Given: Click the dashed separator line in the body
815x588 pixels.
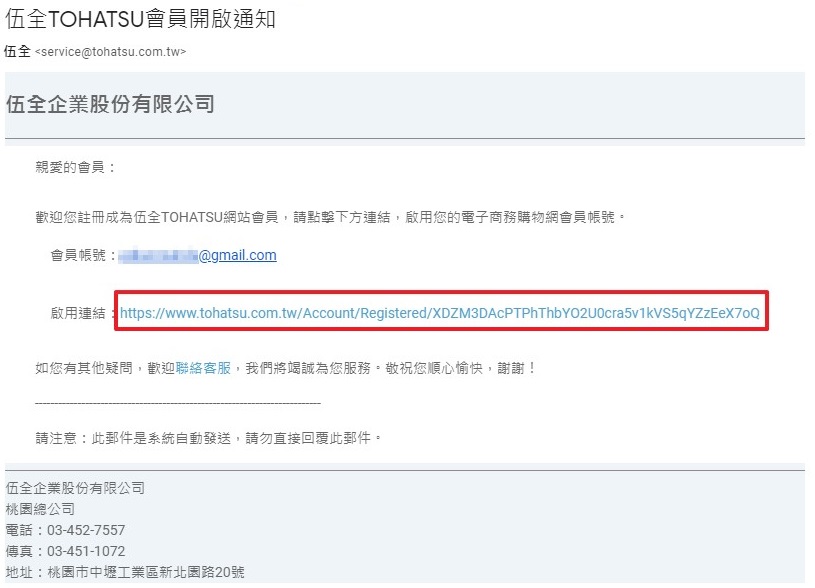Looking at the screenshot, I should pos(178,403).
